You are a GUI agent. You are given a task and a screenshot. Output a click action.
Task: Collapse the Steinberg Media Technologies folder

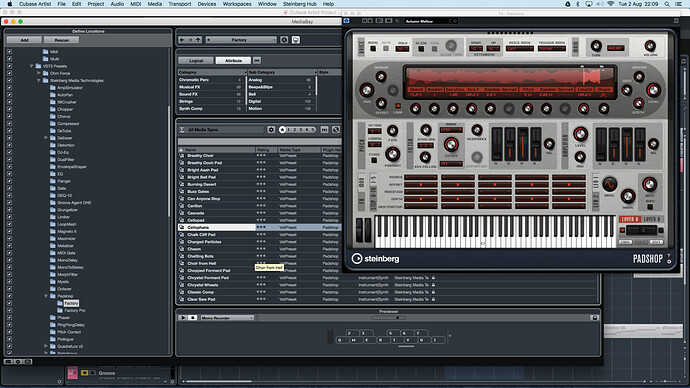coord(39,81)
